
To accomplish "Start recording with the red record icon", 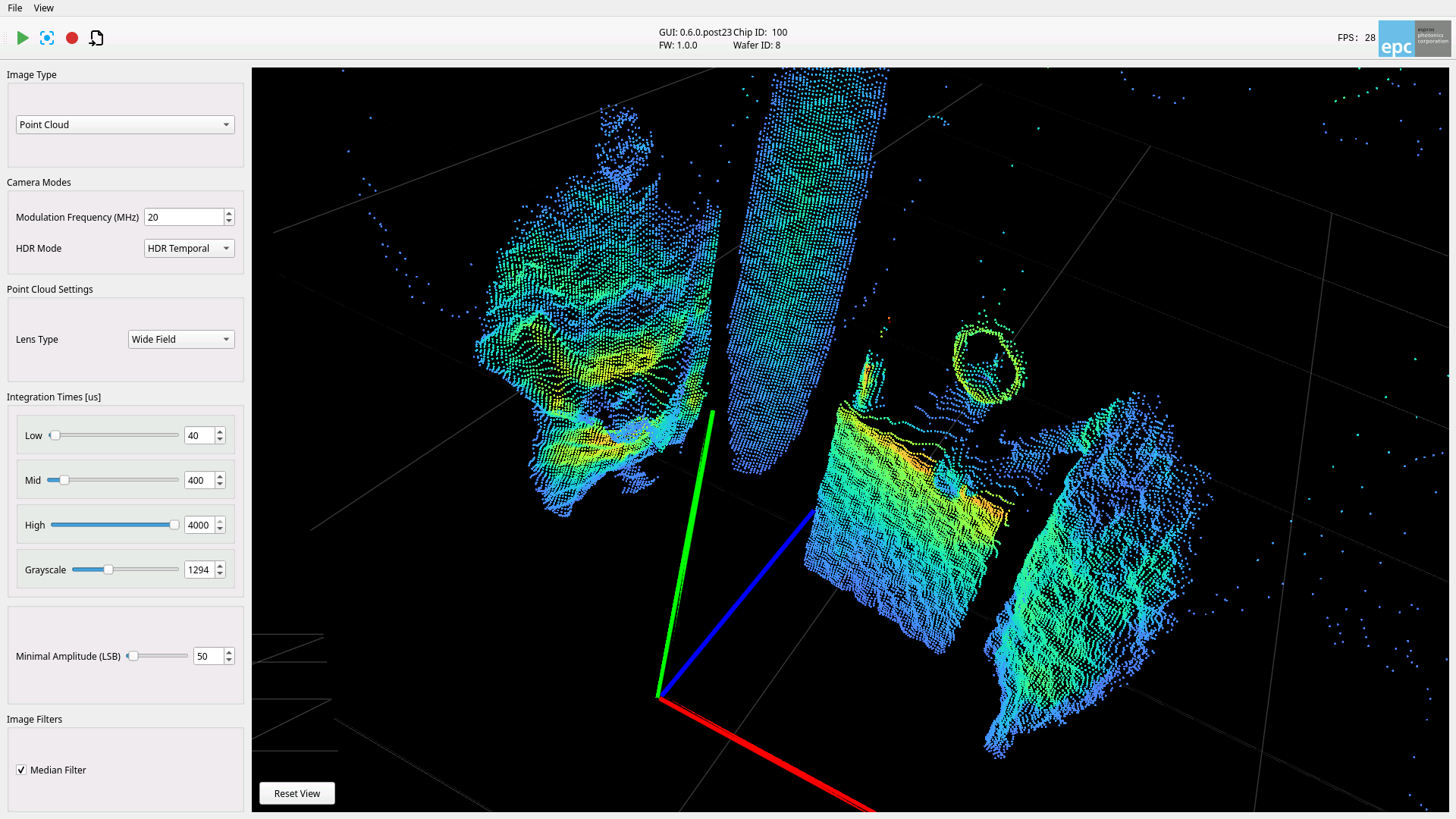I will click(x=72, y=38).
